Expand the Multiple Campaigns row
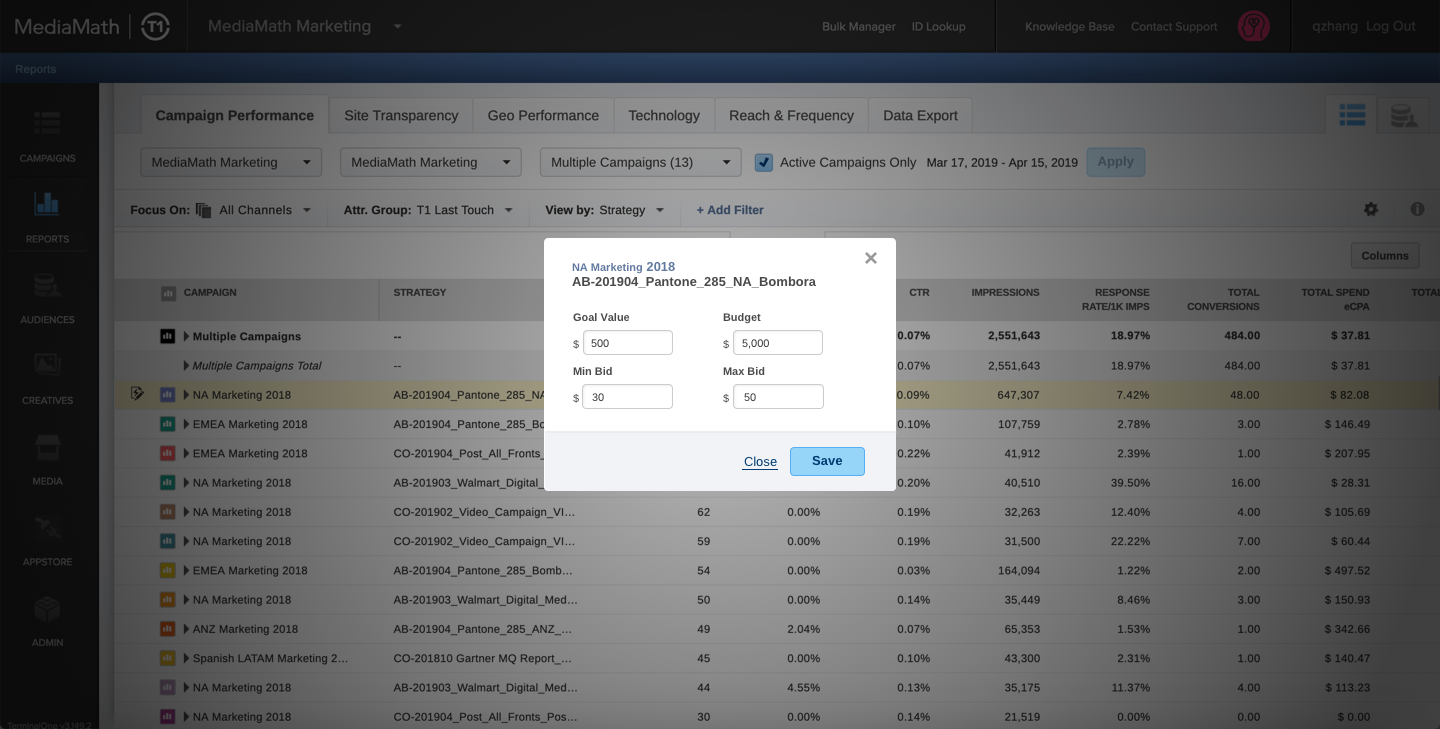 tap(186, 336)
